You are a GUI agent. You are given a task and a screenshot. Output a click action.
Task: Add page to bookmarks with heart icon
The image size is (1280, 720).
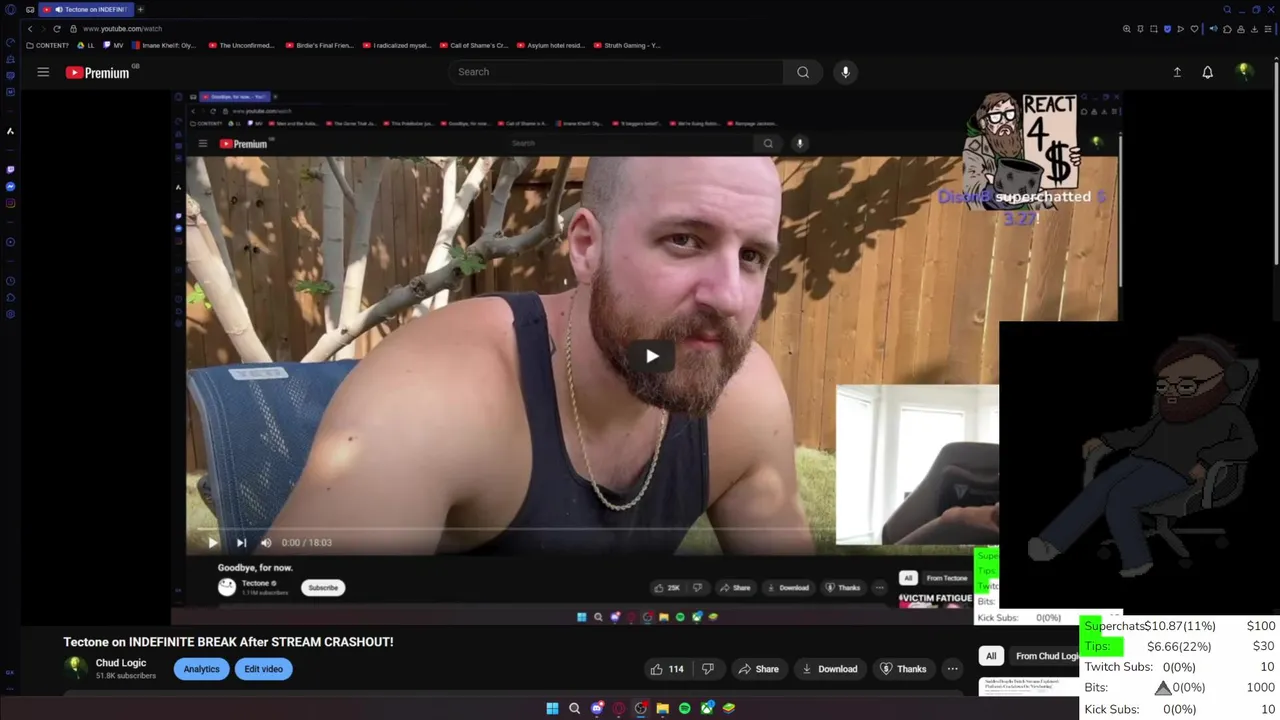tap(1194, 29)
